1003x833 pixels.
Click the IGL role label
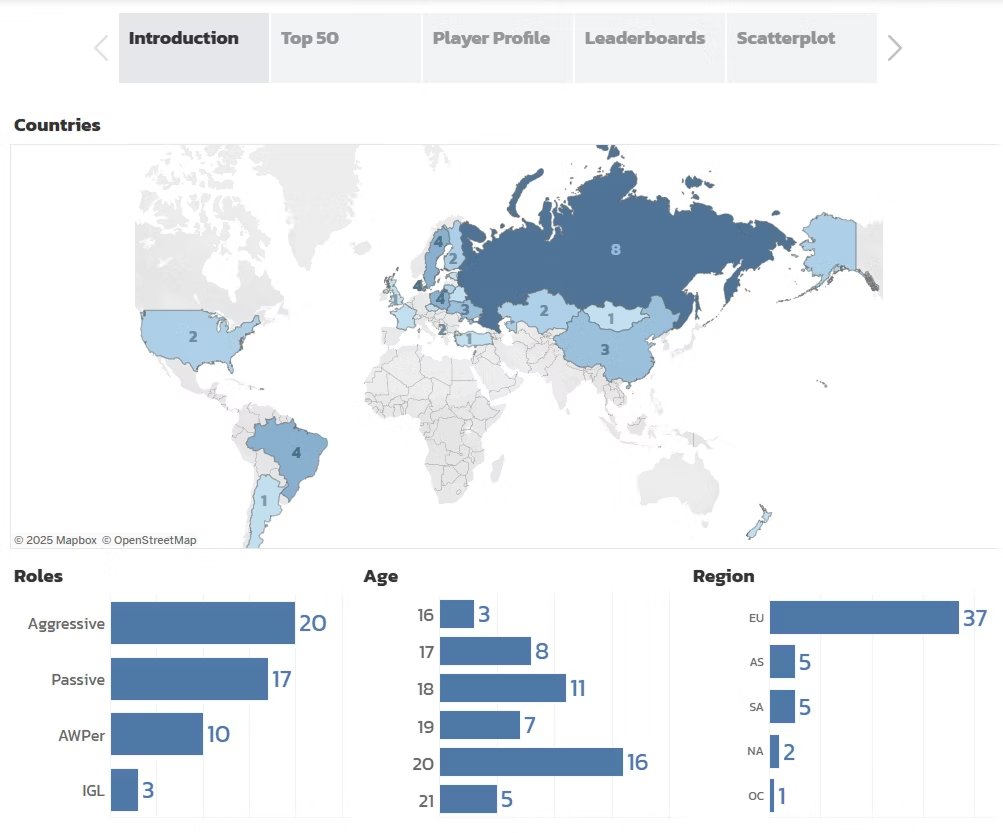93,791
